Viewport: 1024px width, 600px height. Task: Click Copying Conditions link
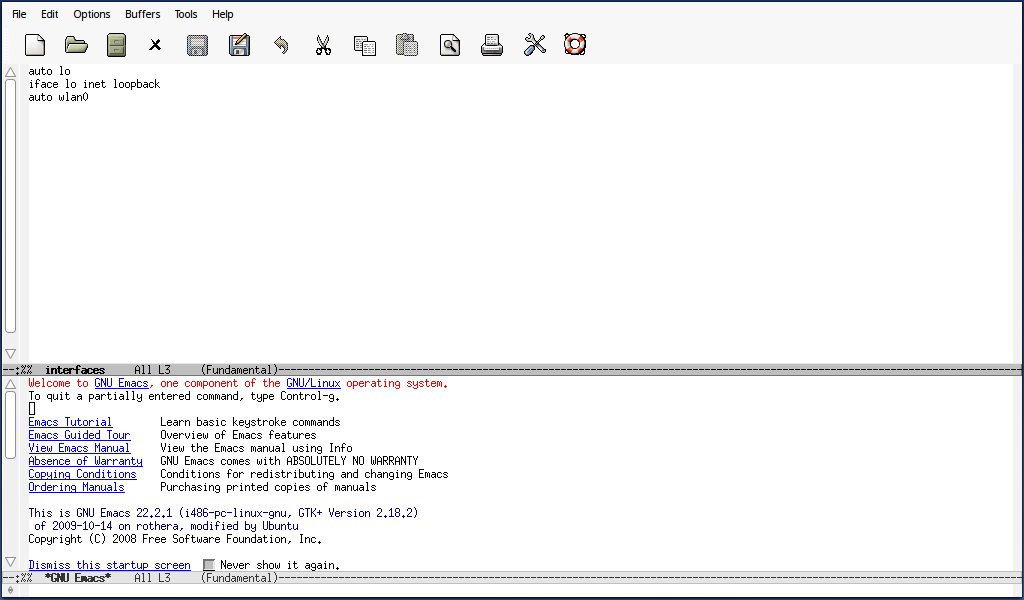point(82,475)
